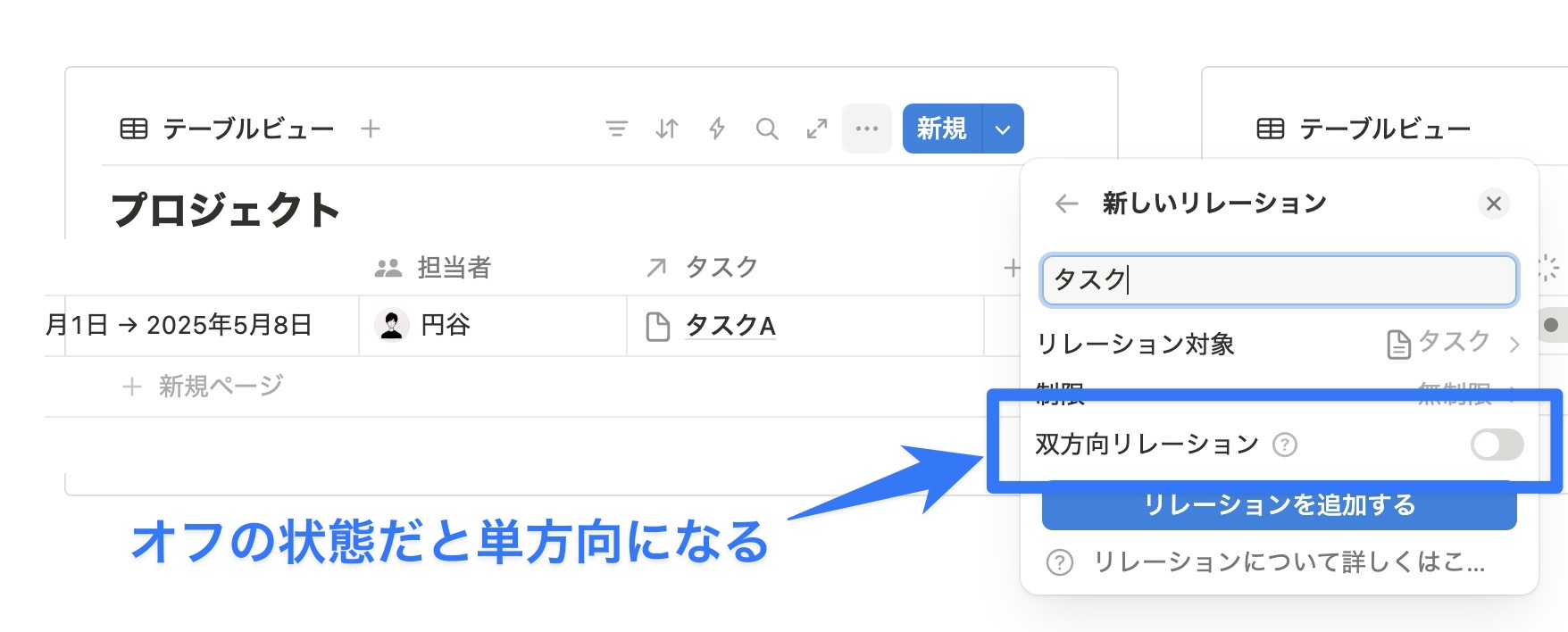1568x632 pixels.
Task: Click the filter icon in Projects toolbar
Action: pos(616,129)
